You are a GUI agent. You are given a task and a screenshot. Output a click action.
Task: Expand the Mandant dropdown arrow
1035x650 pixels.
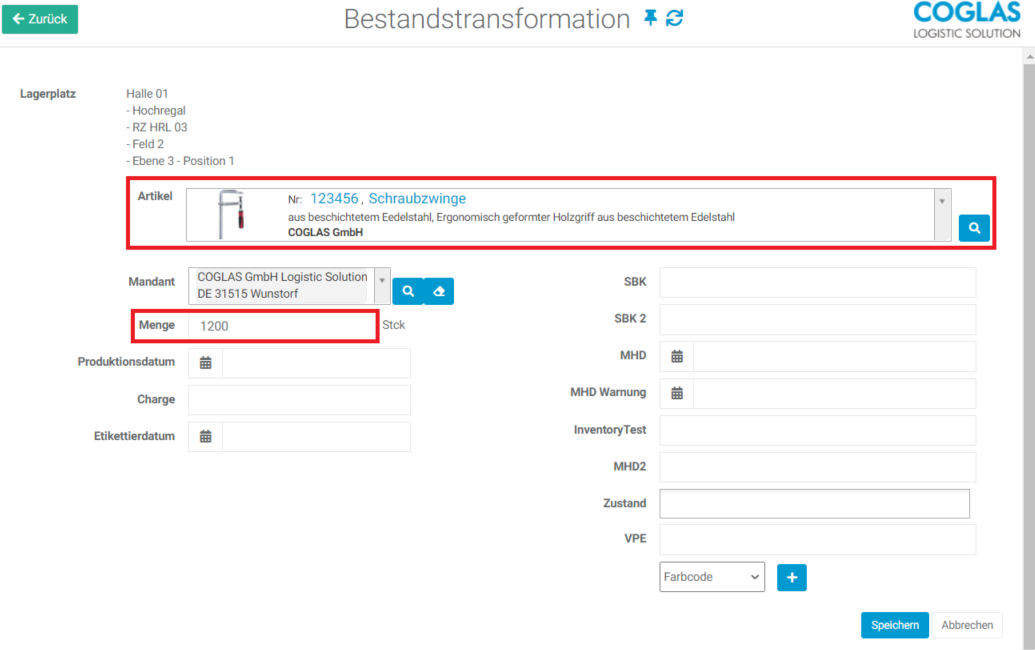click(x=381, y=282)
